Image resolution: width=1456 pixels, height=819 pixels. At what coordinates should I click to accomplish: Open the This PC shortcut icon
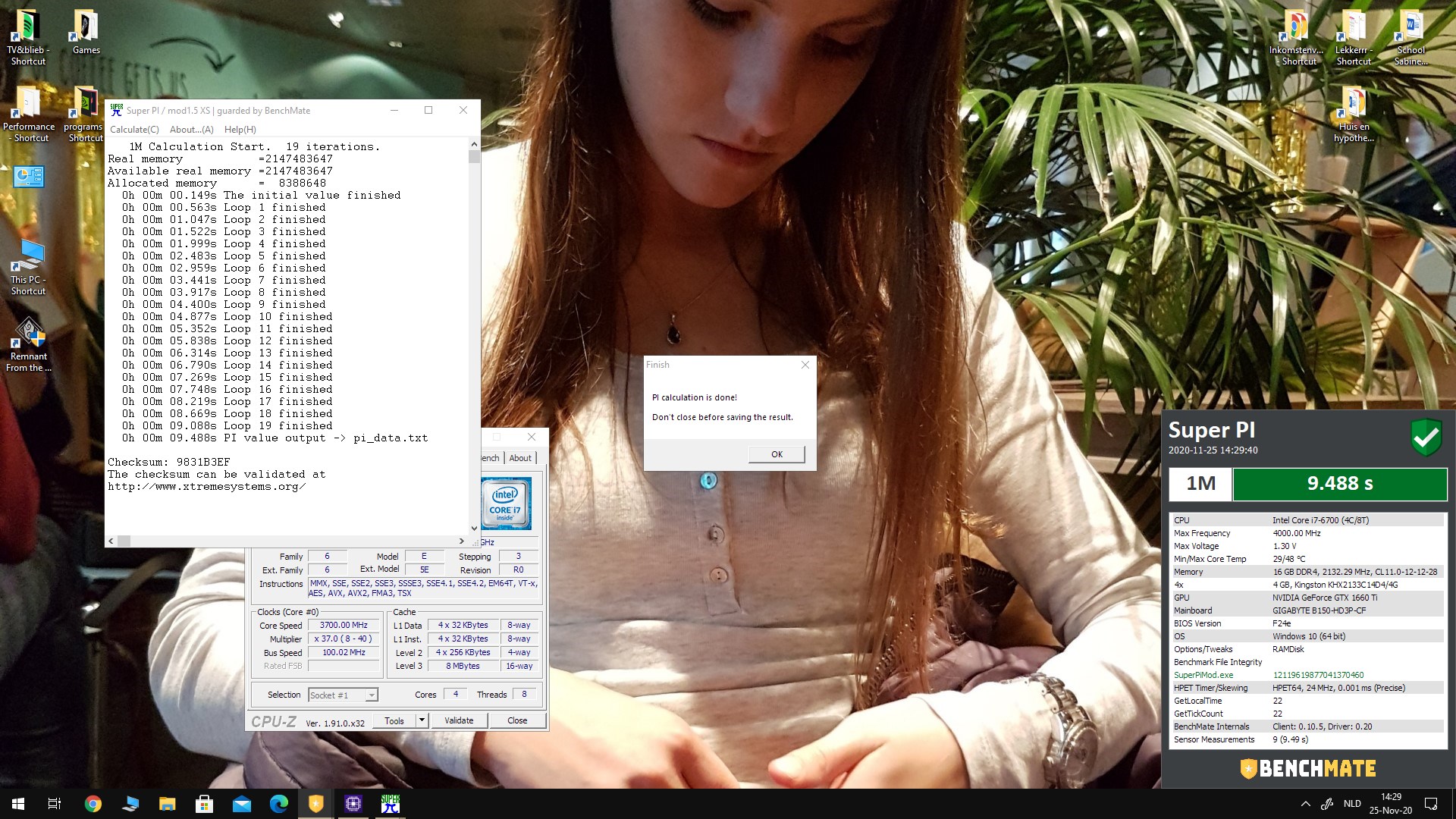[x=29, y=268]
